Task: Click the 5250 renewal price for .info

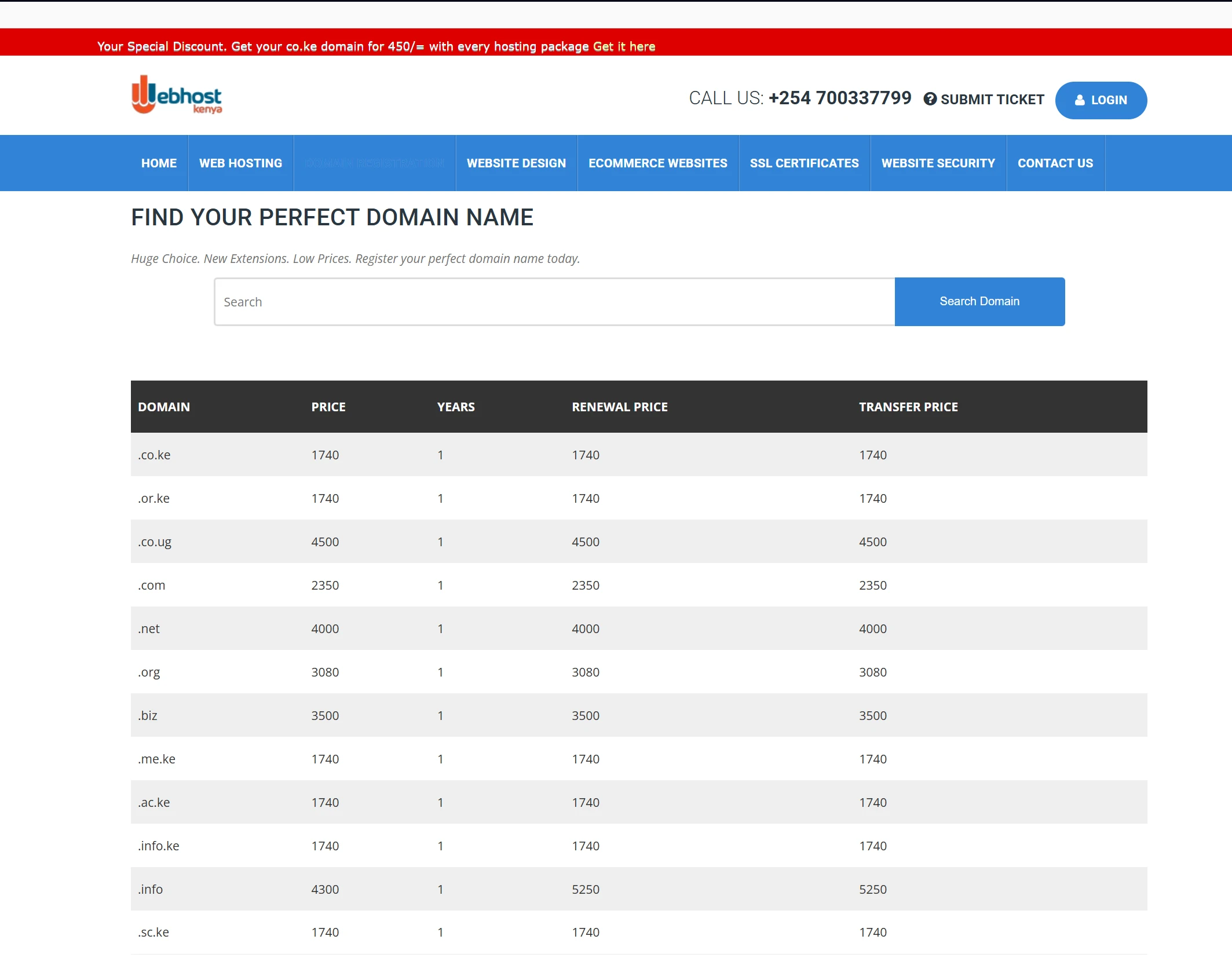Action: click(586, 889)
